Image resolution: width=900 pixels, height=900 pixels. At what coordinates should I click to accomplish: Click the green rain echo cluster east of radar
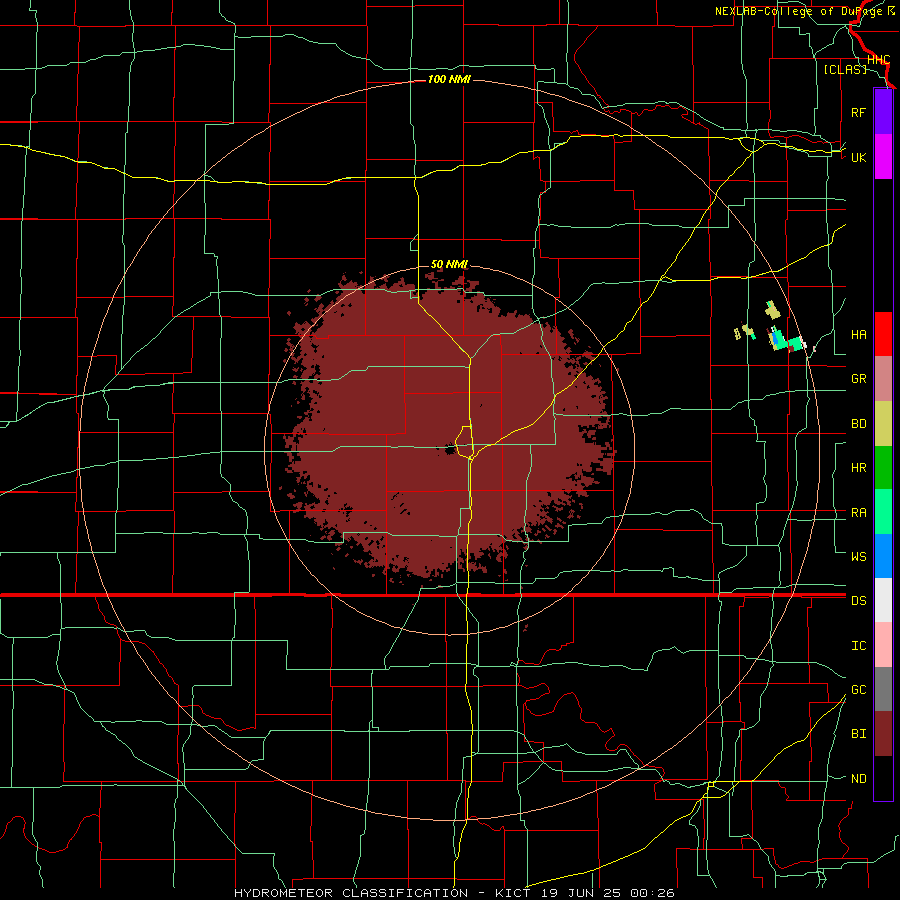pos(786,341)
